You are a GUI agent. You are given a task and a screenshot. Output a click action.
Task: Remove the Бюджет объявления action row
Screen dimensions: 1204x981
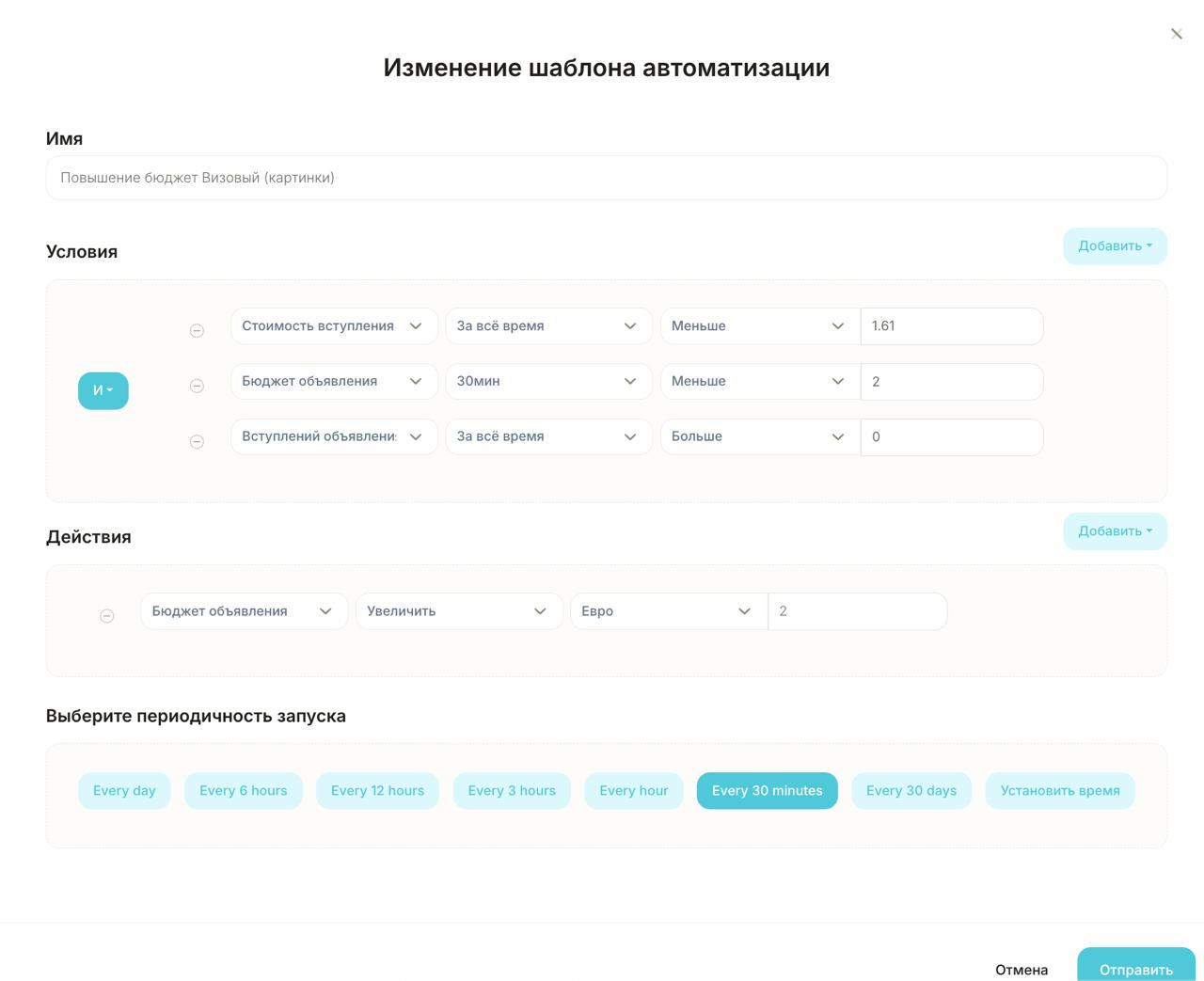pos(107,615)
